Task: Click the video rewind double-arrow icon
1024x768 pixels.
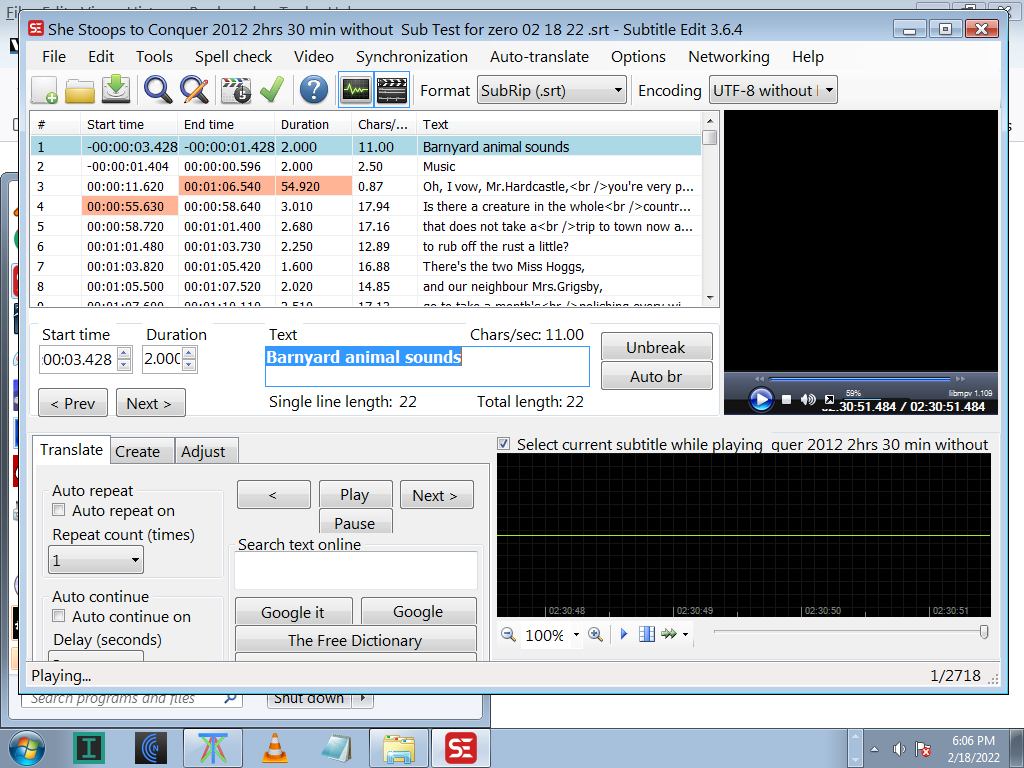Action: (x=759, y=379)
